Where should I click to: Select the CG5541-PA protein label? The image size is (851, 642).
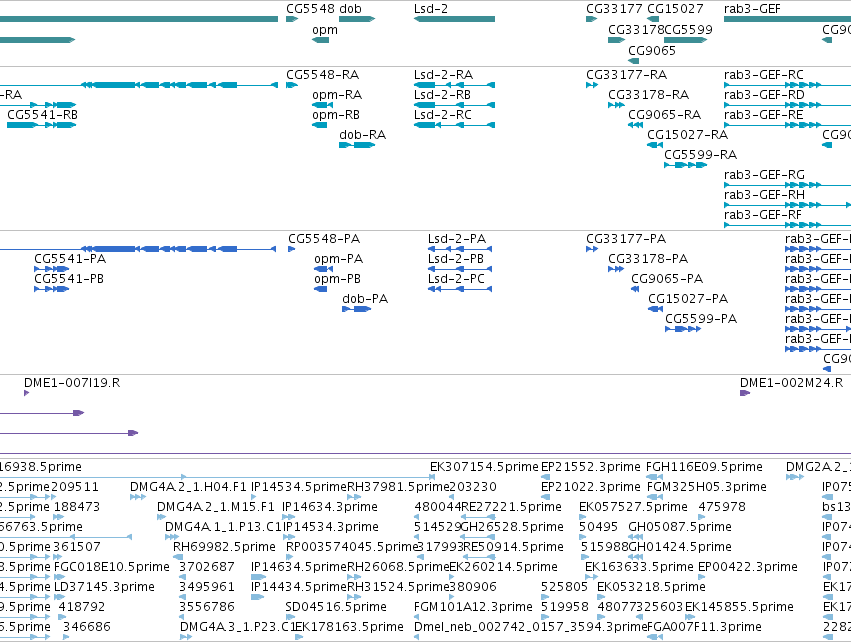point(70,259)
